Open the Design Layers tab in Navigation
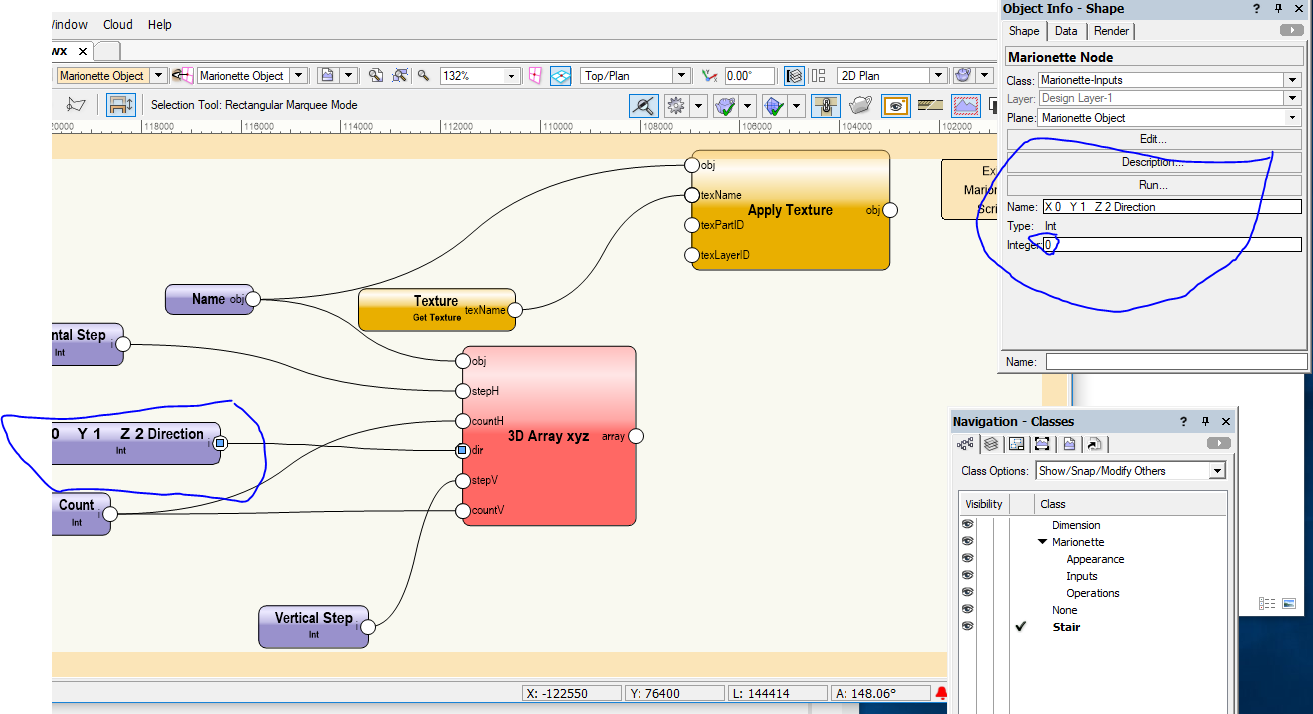Screen dimensions: 1313x714 tap(991, 445)
